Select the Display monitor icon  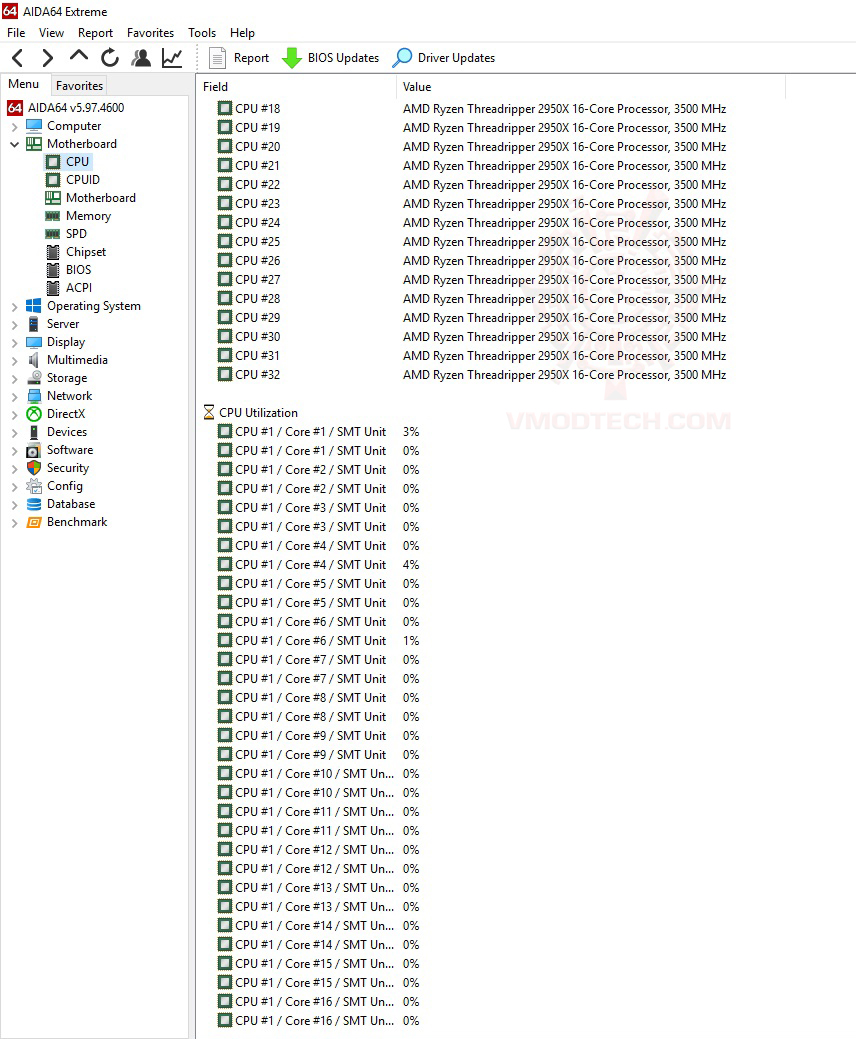[x=34, y=342]
